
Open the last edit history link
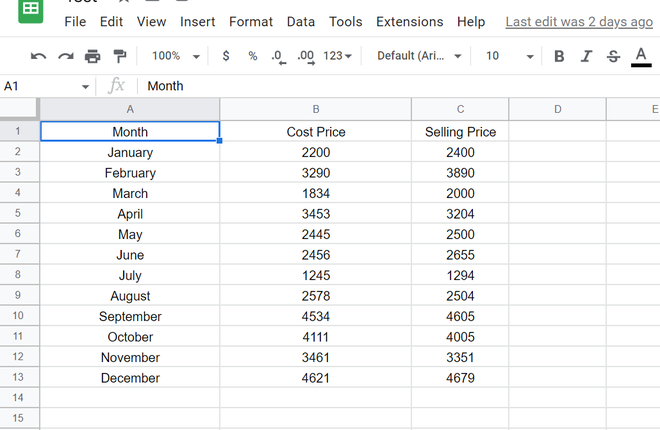tap(579, 21)
